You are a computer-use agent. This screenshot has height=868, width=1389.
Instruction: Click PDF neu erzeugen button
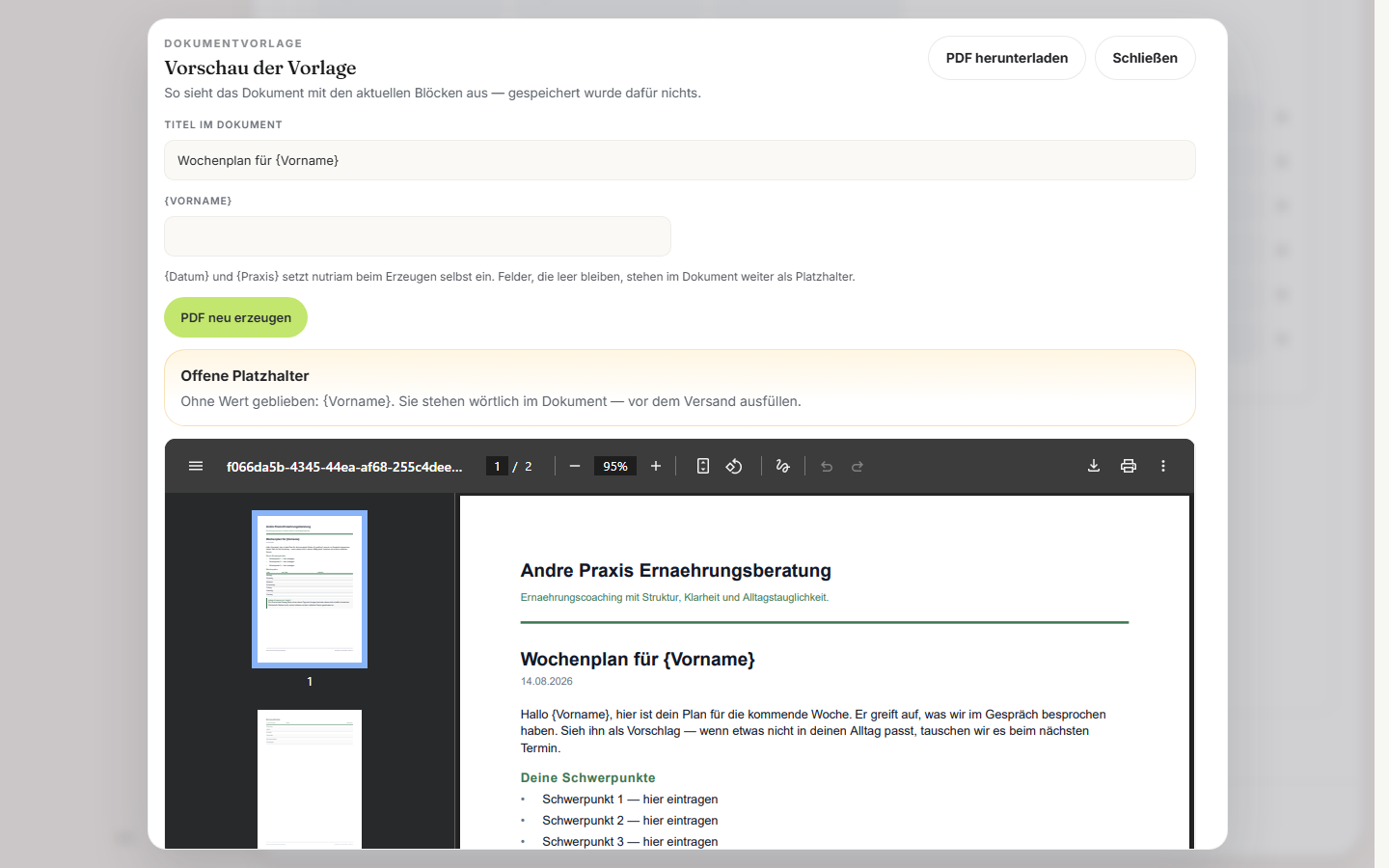click(235, 317)
